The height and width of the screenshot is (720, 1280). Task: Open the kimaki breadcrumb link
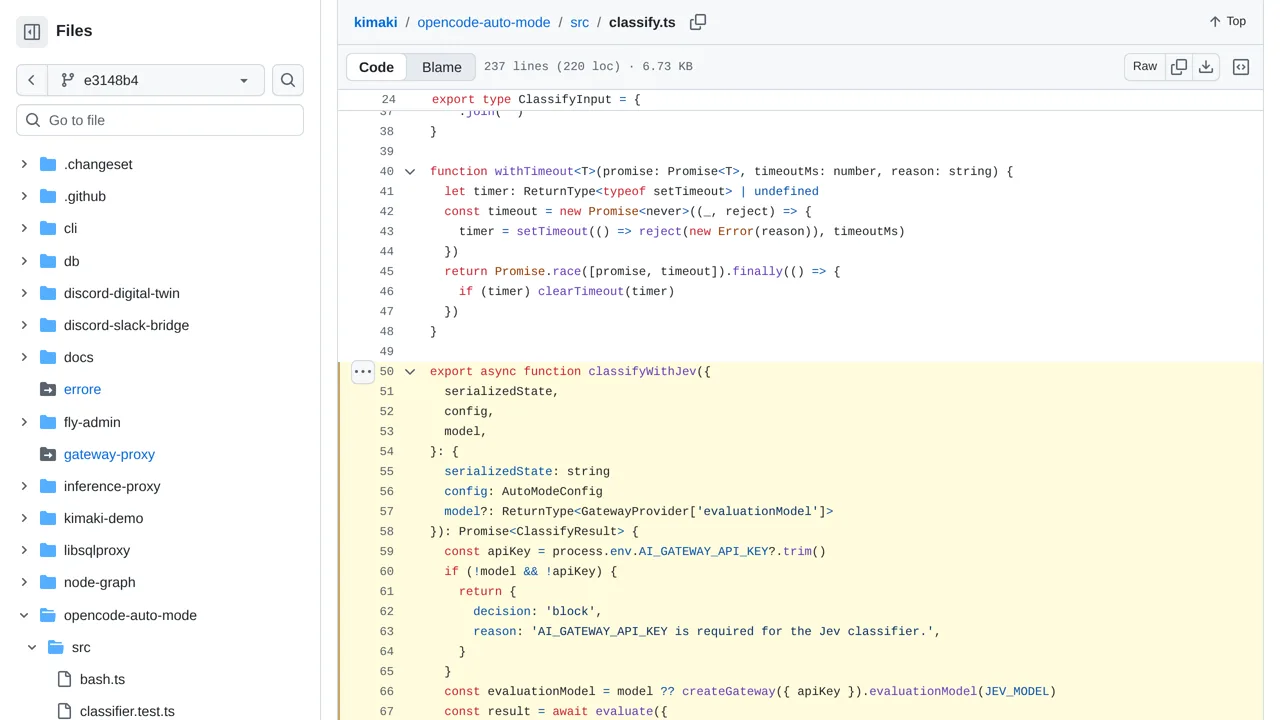tap(375, 22)
